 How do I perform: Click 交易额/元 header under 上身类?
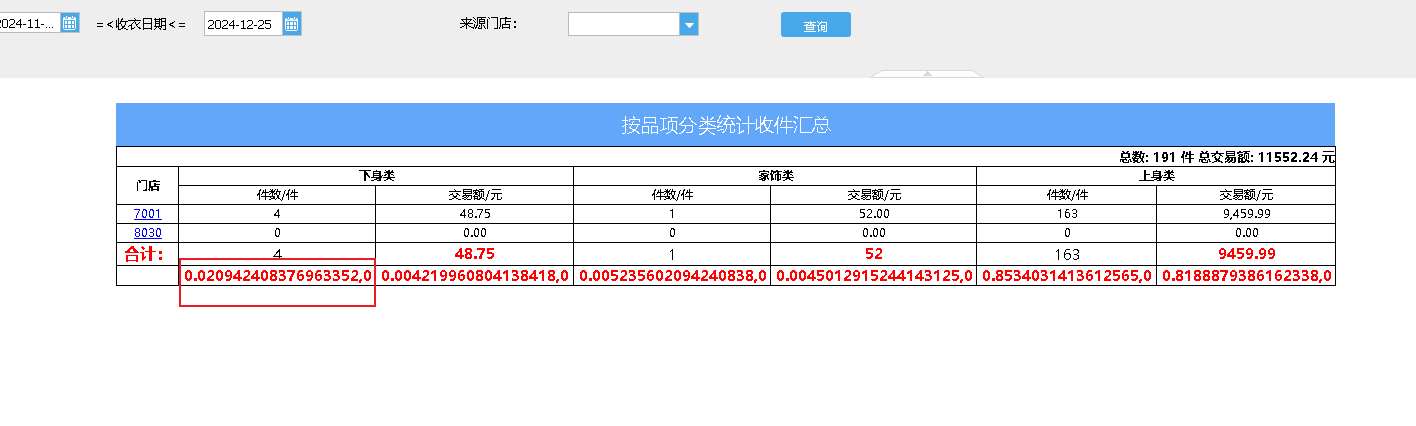tap(1246, 195)
